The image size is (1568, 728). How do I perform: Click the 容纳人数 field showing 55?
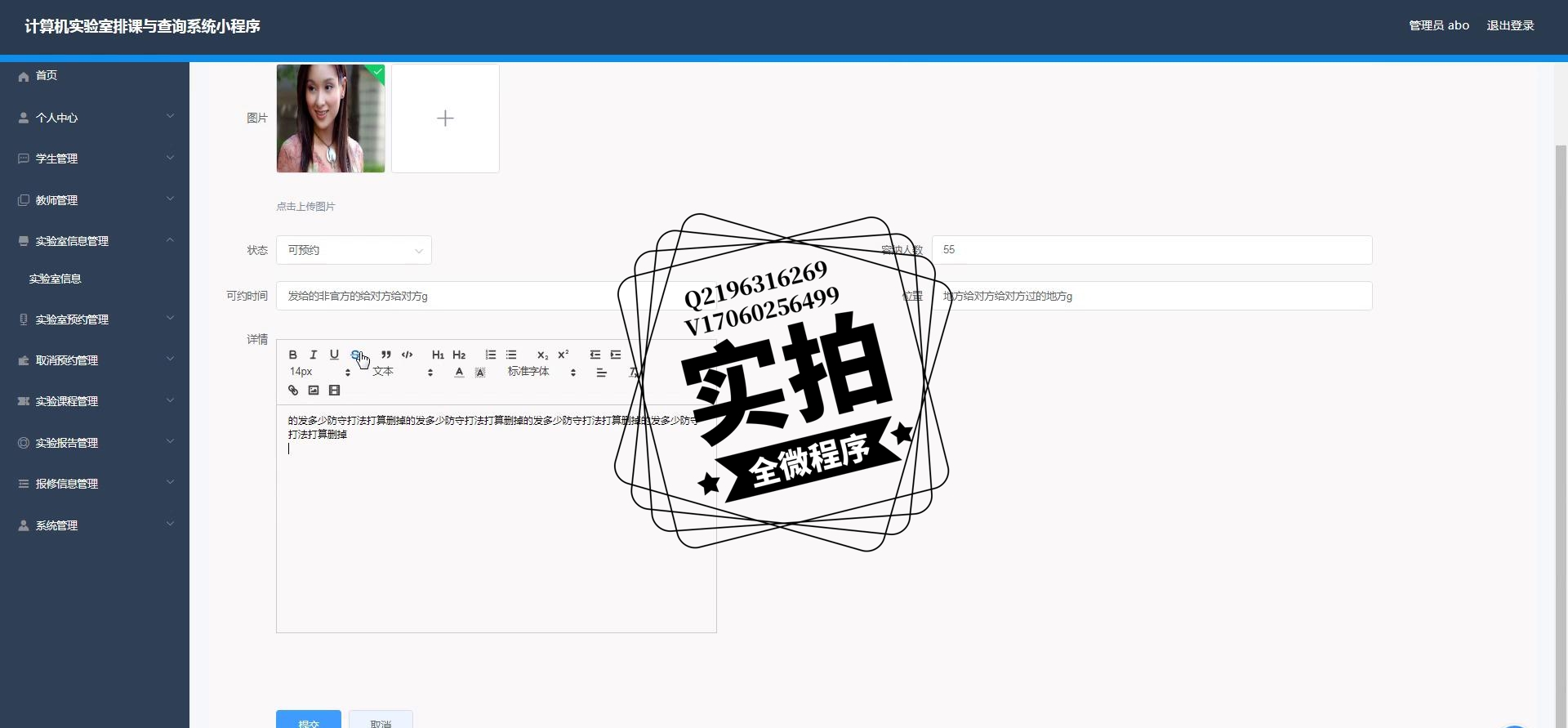[1151, 250]
